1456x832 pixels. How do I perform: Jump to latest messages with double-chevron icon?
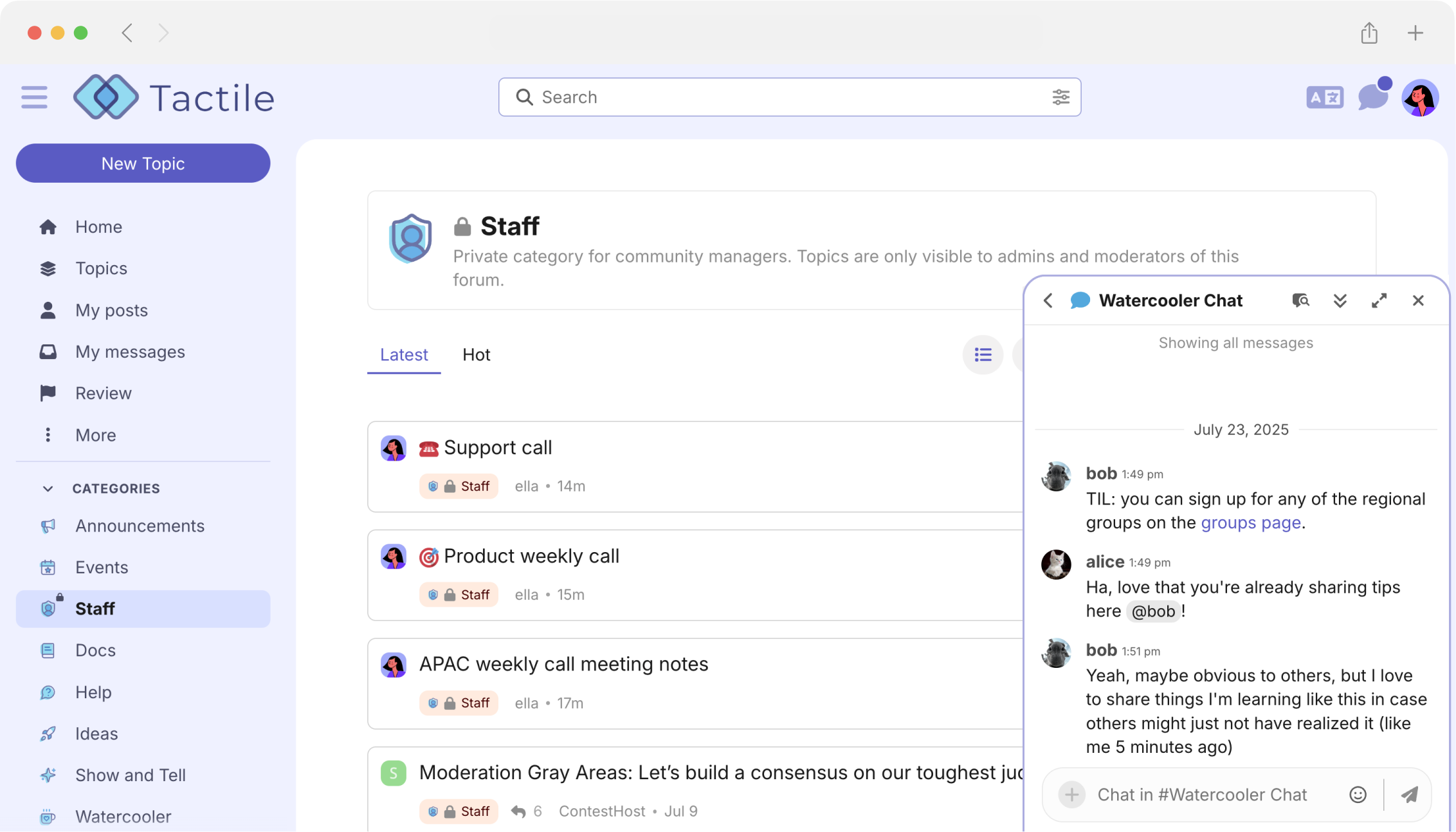[1340, 300]
